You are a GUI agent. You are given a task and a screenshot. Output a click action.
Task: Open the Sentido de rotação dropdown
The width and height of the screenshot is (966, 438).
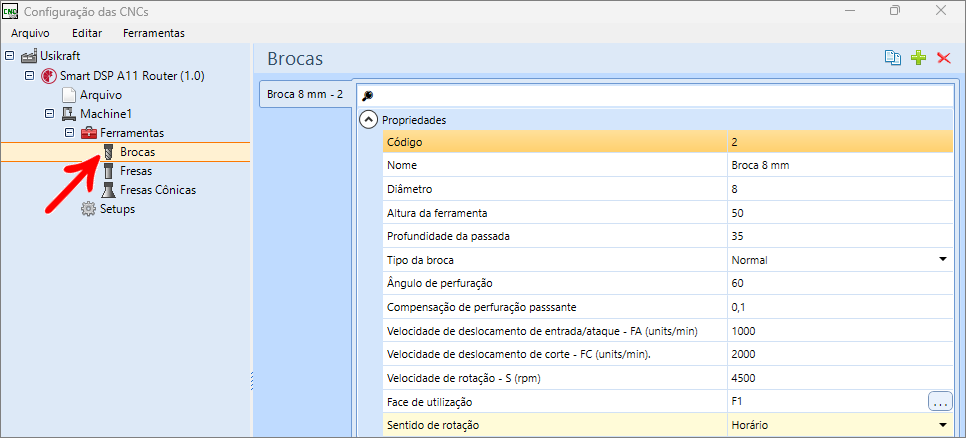point(942,425)
